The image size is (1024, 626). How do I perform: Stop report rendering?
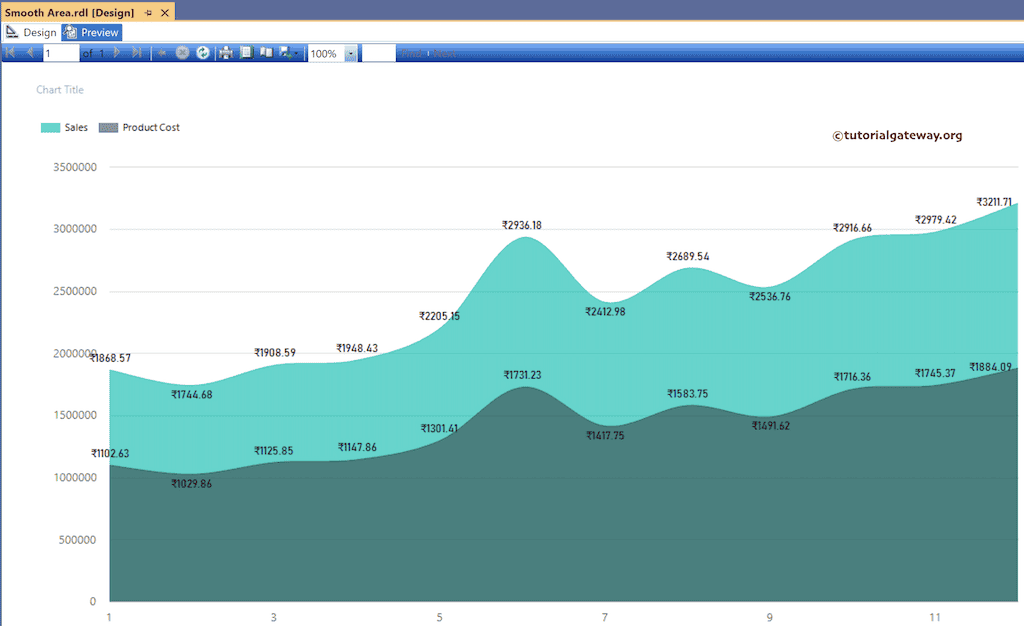click(182, 53)
